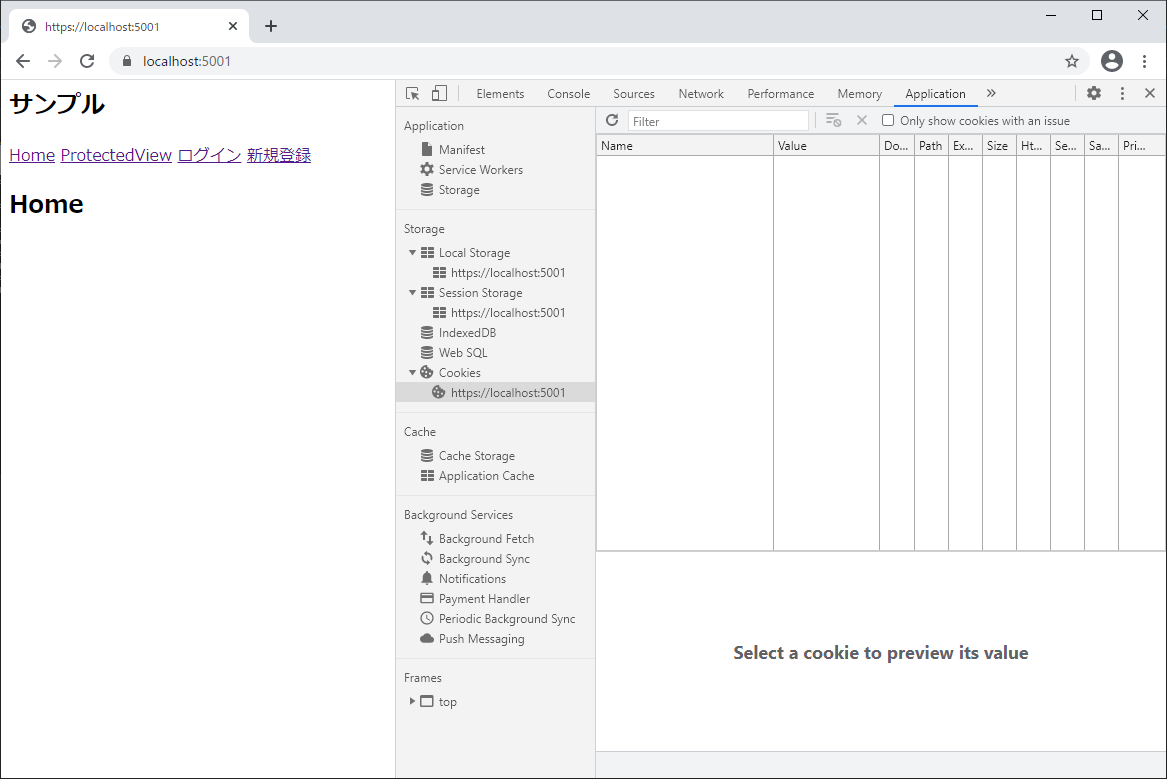Switch to the Memory tab

860,94
